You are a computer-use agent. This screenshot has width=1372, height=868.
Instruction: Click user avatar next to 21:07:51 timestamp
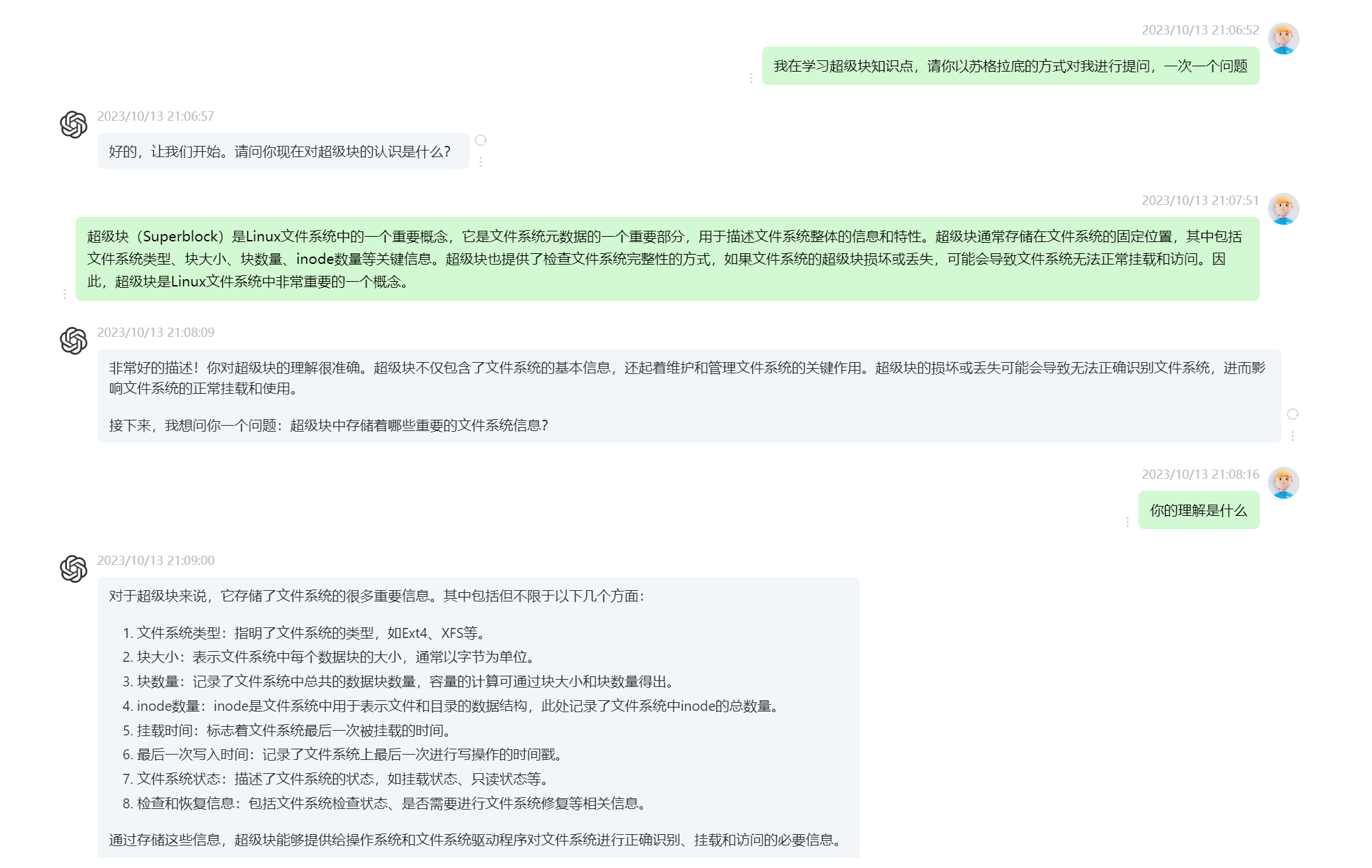pyautogui.click(x=1283, y=209)
